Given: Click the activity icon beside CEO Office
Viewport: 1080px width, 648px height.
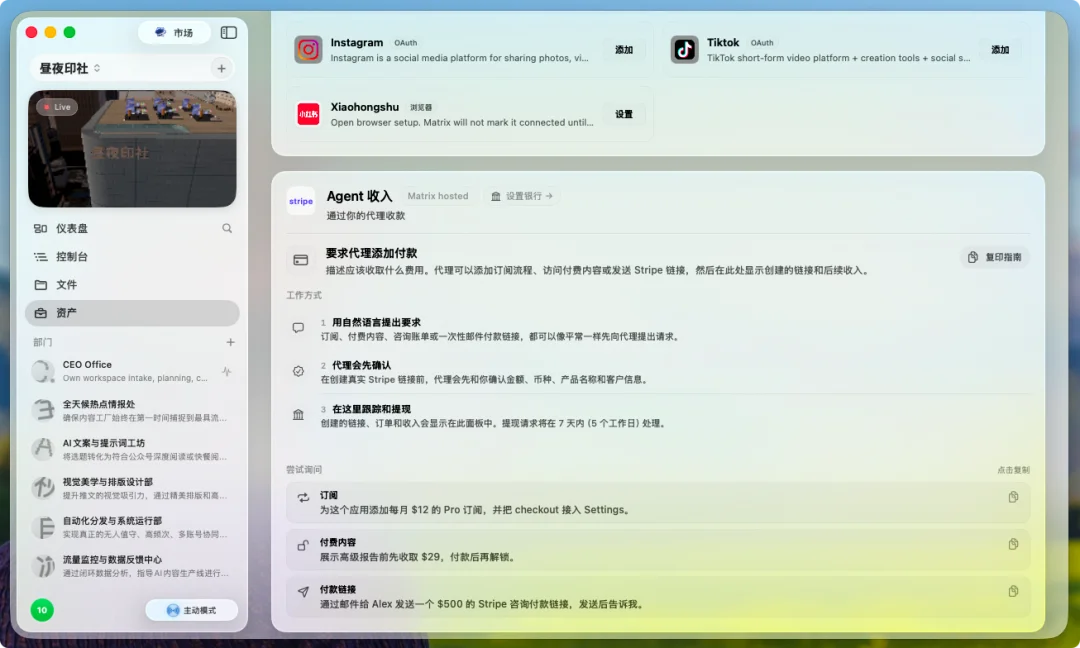Looking at the screenshot, I should [227, 372].
